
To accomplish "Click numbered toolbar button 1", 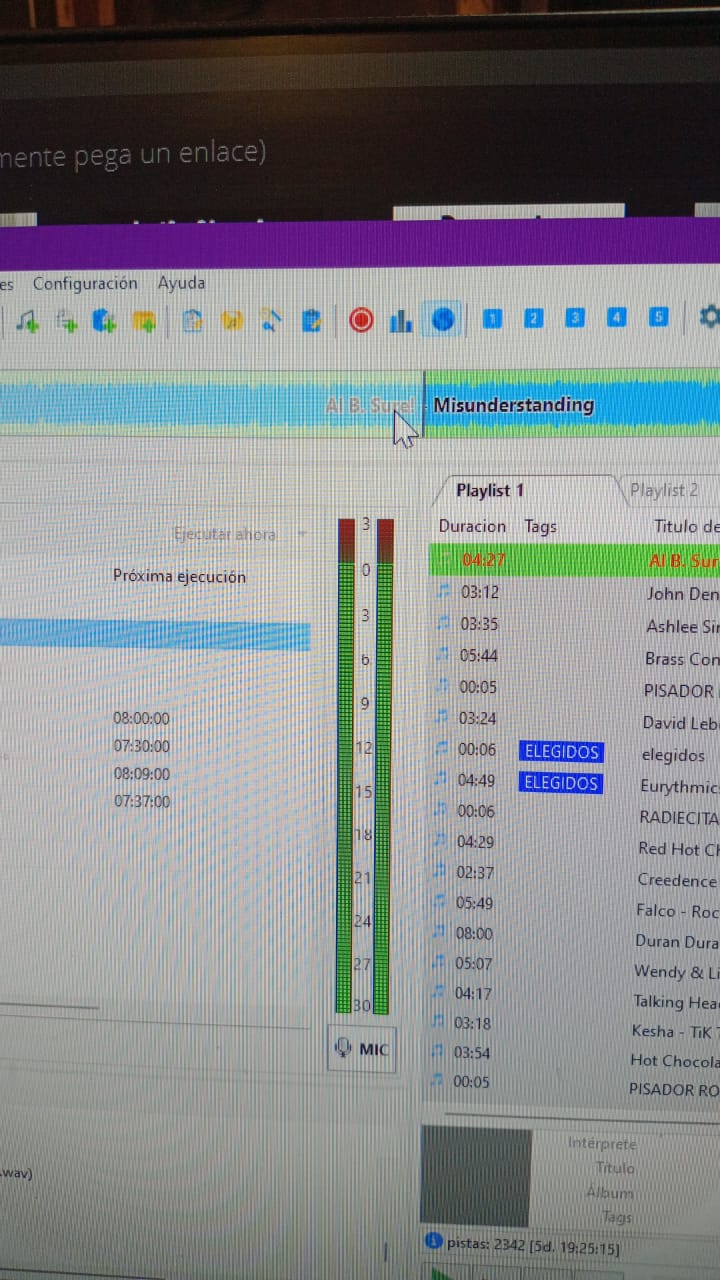I will 492,318.
